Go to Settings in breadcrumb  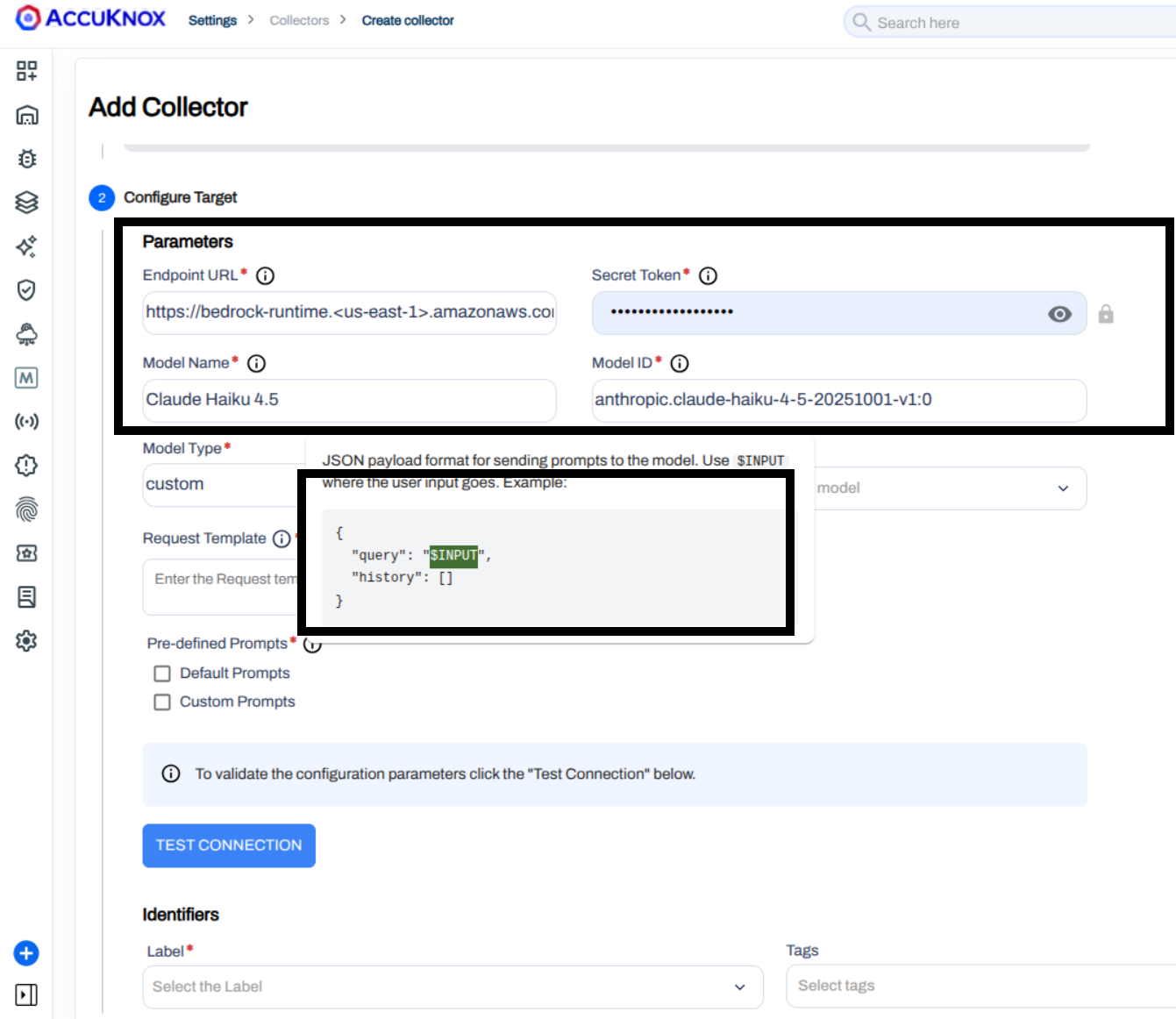pyautogui.click(x=212, y=20)
